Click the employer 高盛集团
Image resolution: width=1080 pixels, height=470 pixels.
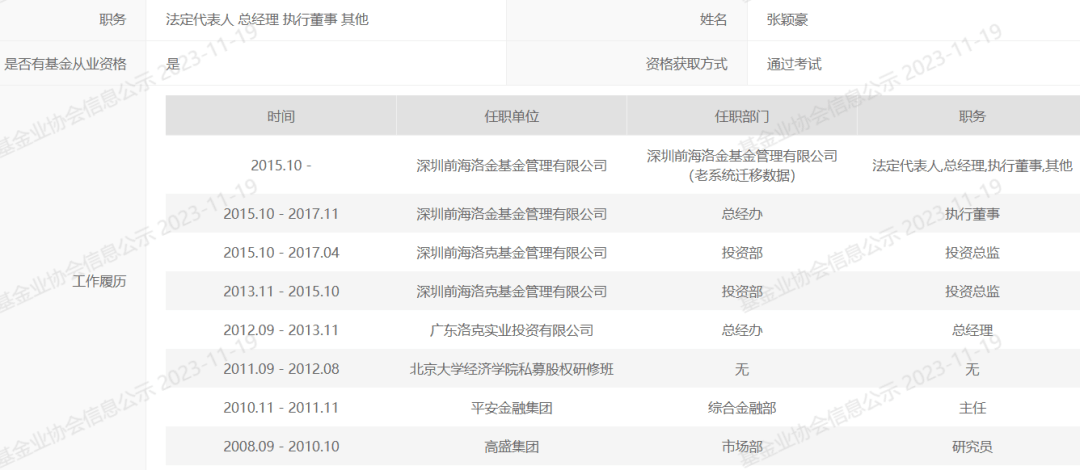pyautogui.click(x=512, y=447)
